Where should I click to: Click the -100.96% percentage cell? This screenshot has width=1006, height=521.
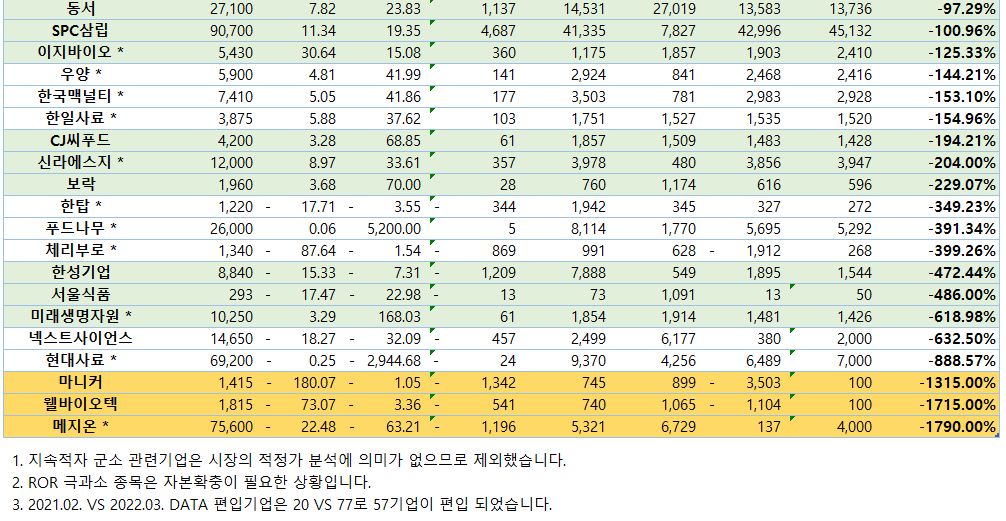pos(962,31)
